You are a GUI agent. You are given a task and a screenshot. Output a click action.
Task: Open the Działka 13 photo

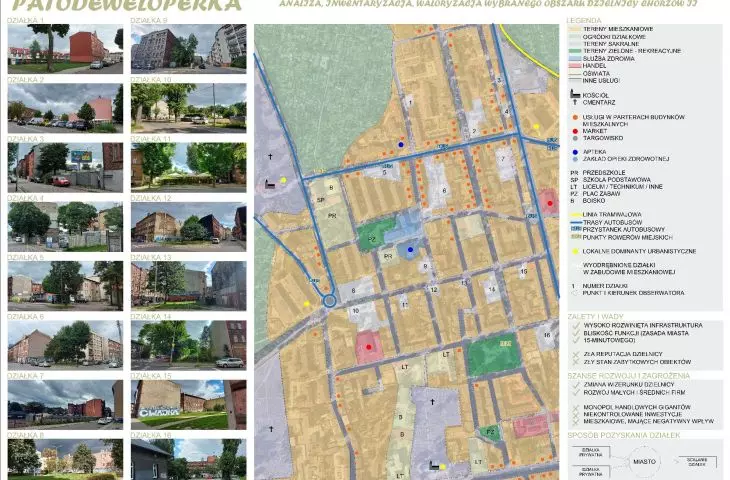pyautogui.click(x=189, y=286)
